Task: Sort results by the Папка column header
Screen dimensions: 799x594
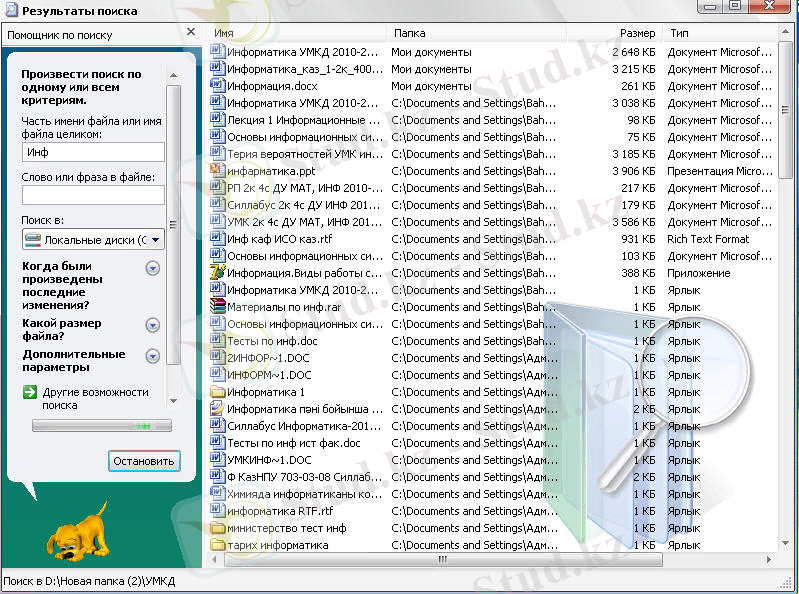Action: 470,33
